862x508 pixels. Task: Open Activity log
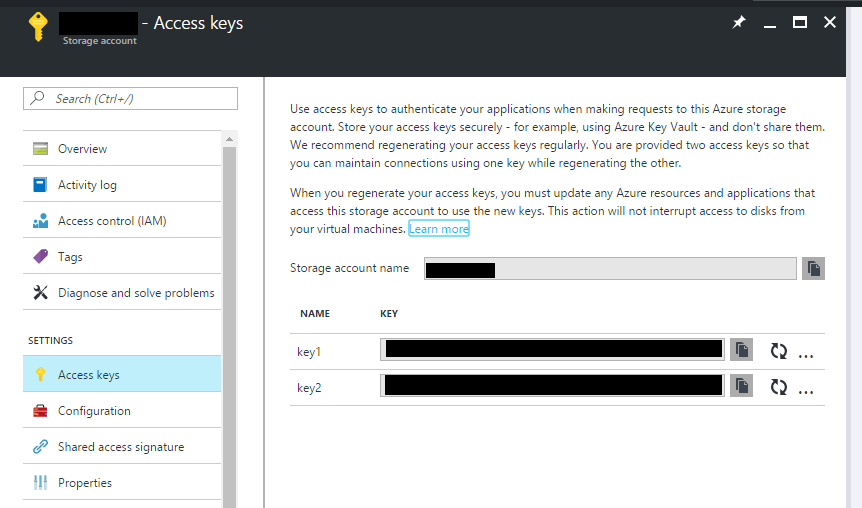[x=122, y=185]
